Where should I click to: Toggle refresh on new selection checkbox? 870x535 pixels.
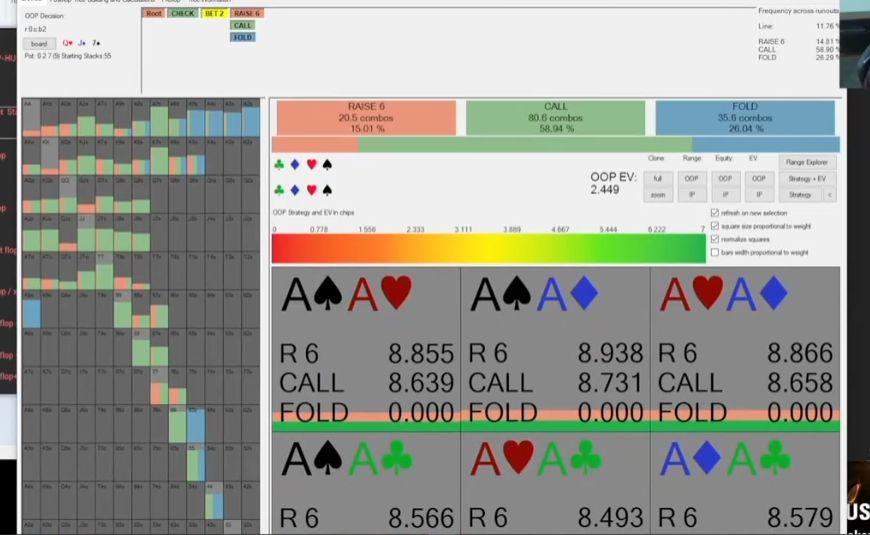pyautogui.click(x=715, y=213)
